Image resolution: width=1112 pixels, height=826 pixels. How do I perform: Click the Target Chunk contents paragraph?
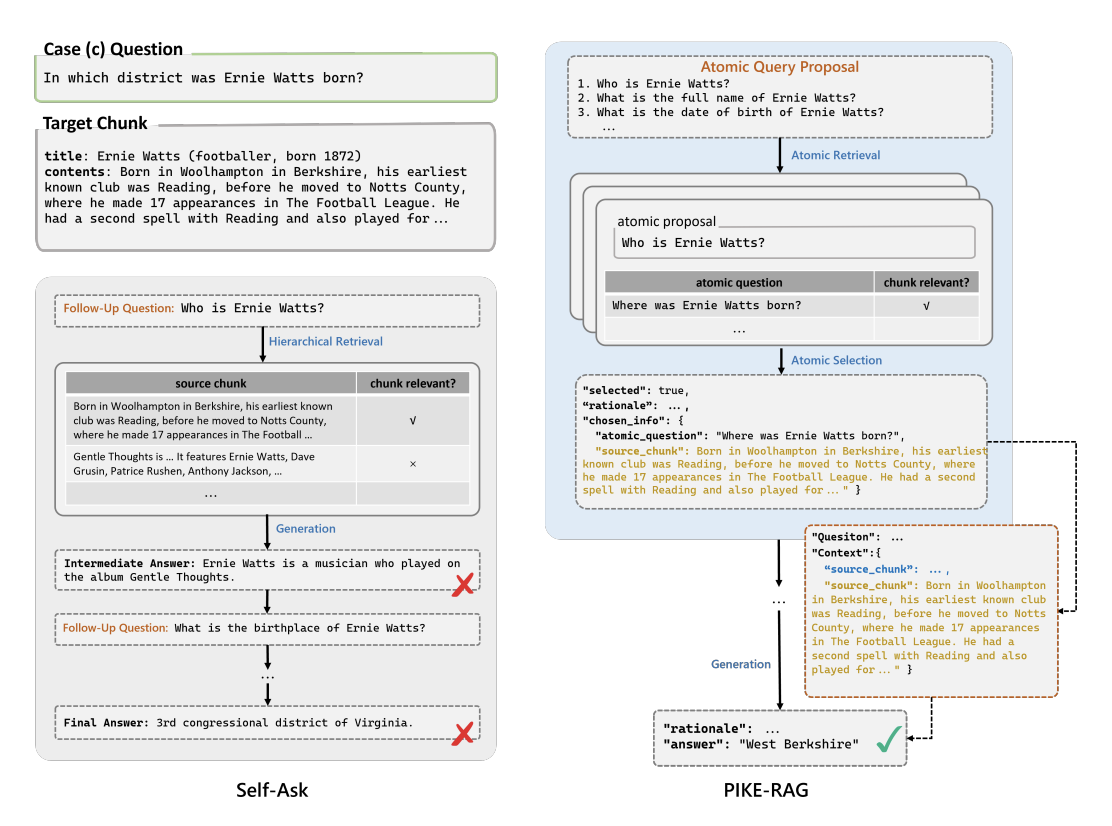(x=256, y=195)
